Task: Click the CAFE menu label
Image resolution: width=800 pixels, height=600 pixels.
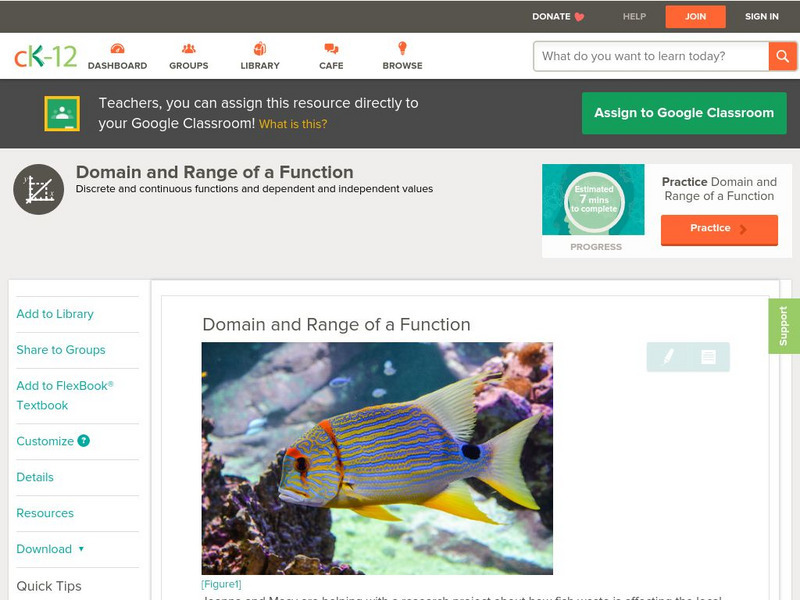Action: (331, 66)
